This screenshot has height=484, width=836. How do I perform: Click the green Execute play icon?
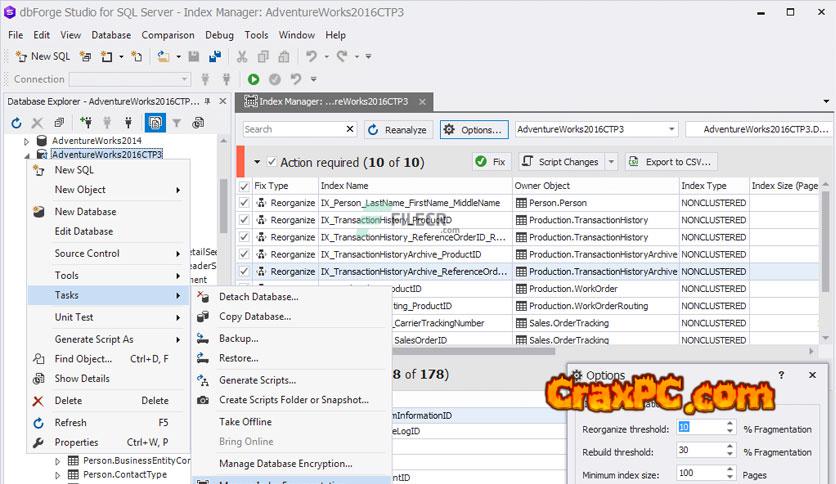tap(253, 79)
